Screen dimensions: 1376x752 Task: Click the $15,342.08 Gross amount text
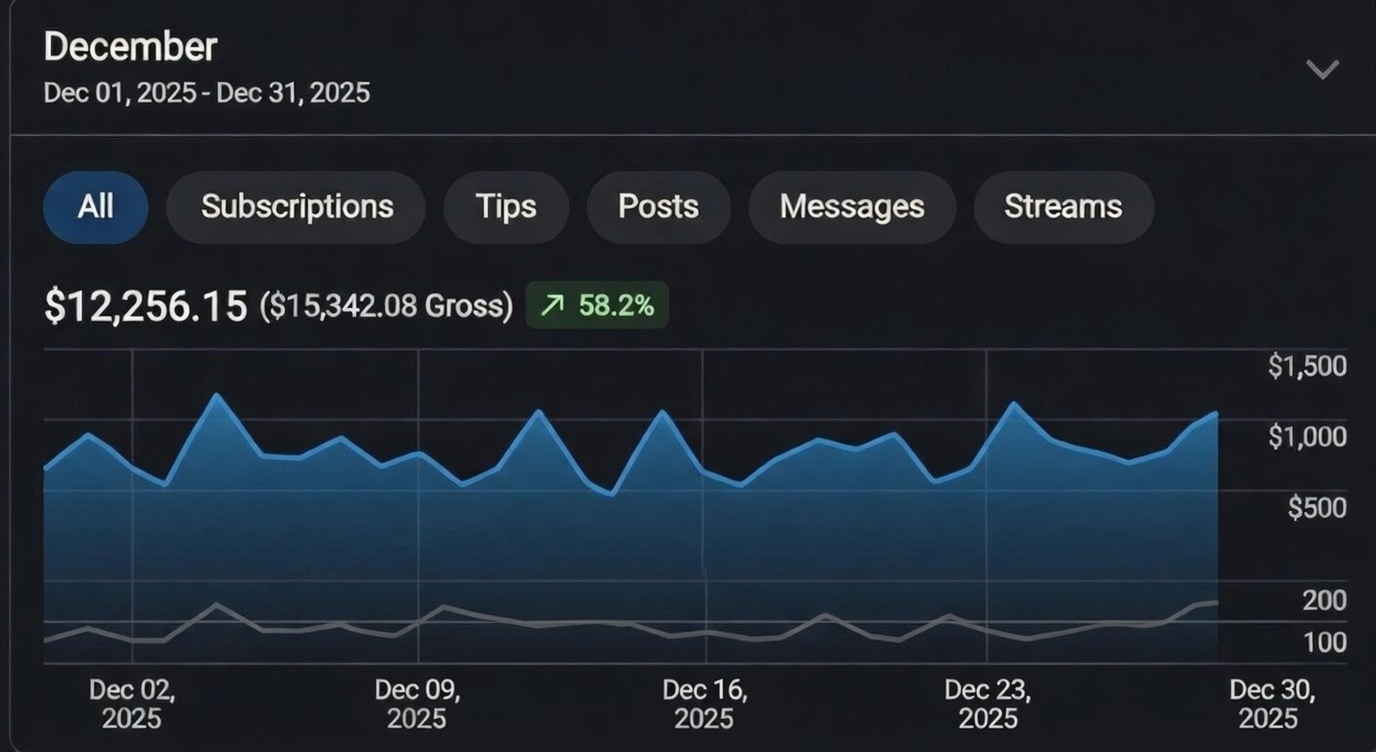click(386, 306)
